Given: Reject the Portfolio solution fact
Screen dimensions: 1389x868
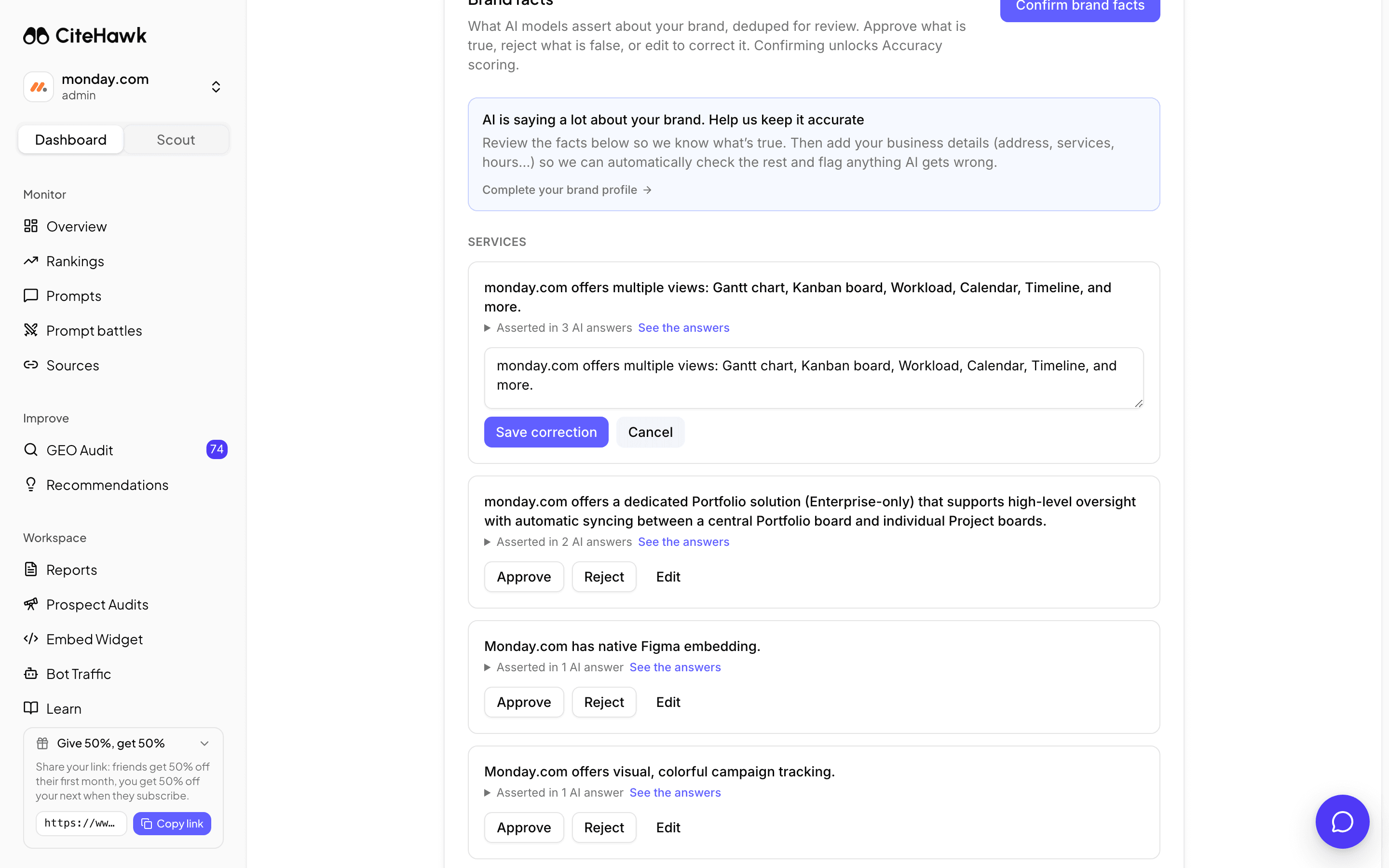Looking at the screenshot, I should point(604,576).
